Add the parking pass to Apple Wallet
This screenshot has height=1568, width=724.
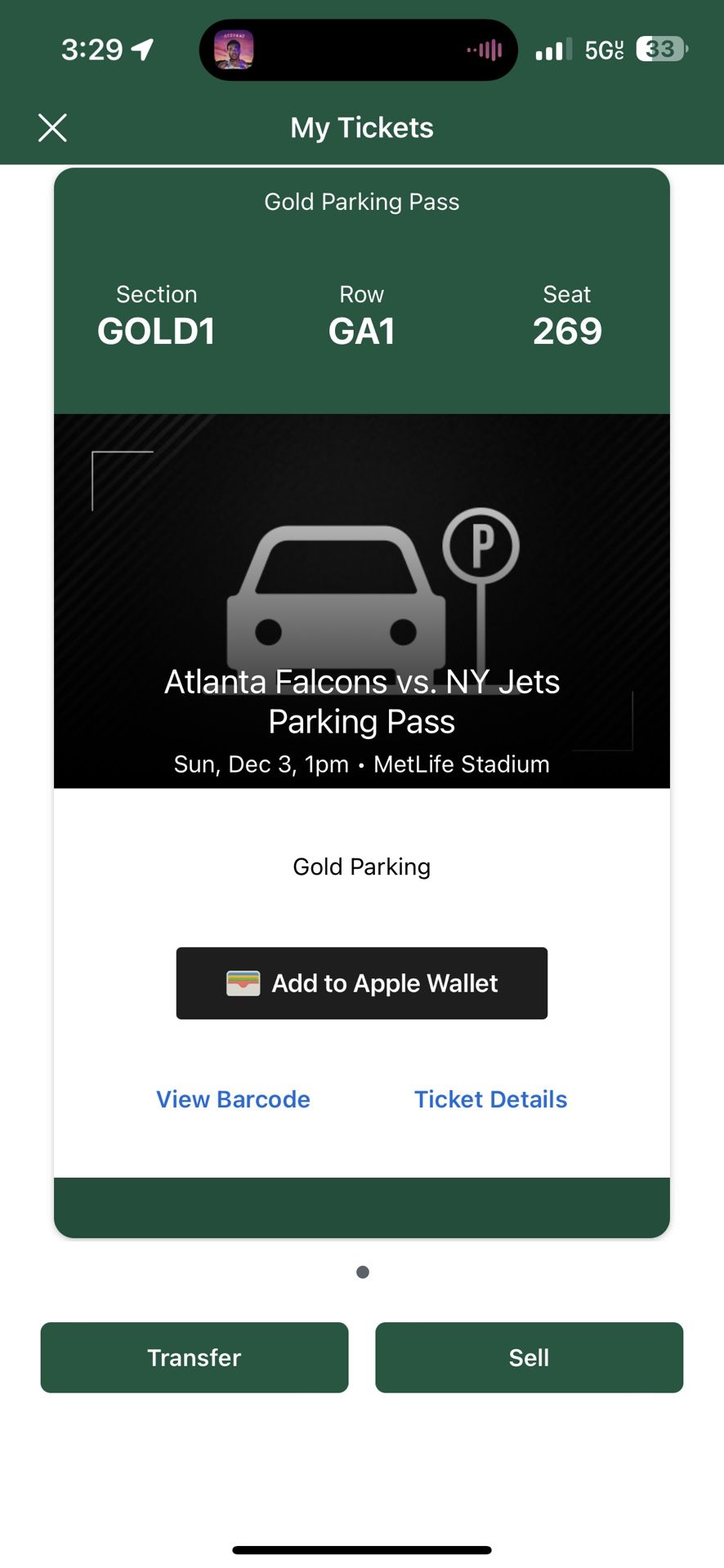pyautogui.click(x=362, y=983)
